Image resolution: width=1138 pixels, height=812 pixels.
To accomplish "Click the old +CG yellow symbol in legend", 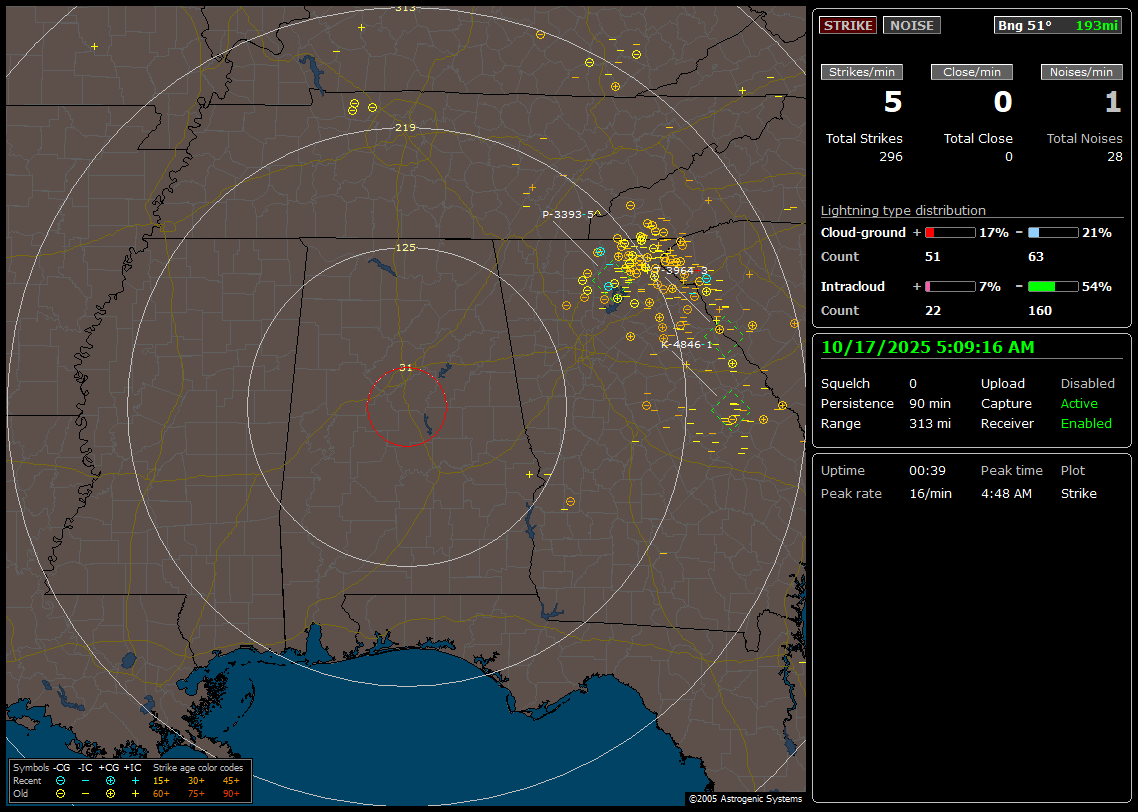I will click(110, 793).
